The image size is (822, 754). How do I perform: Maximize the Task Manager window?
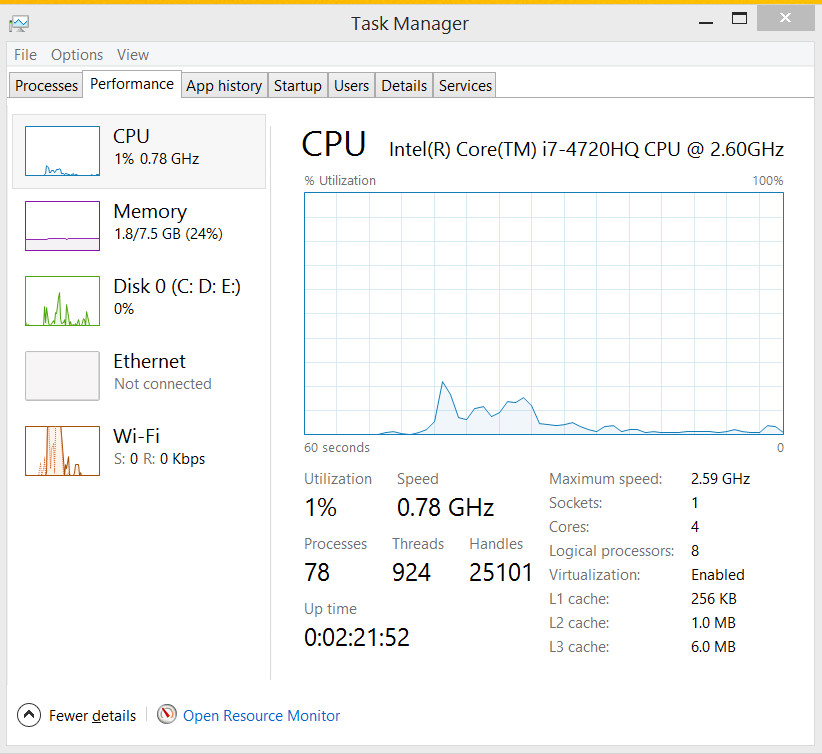(x=740, y=18)
